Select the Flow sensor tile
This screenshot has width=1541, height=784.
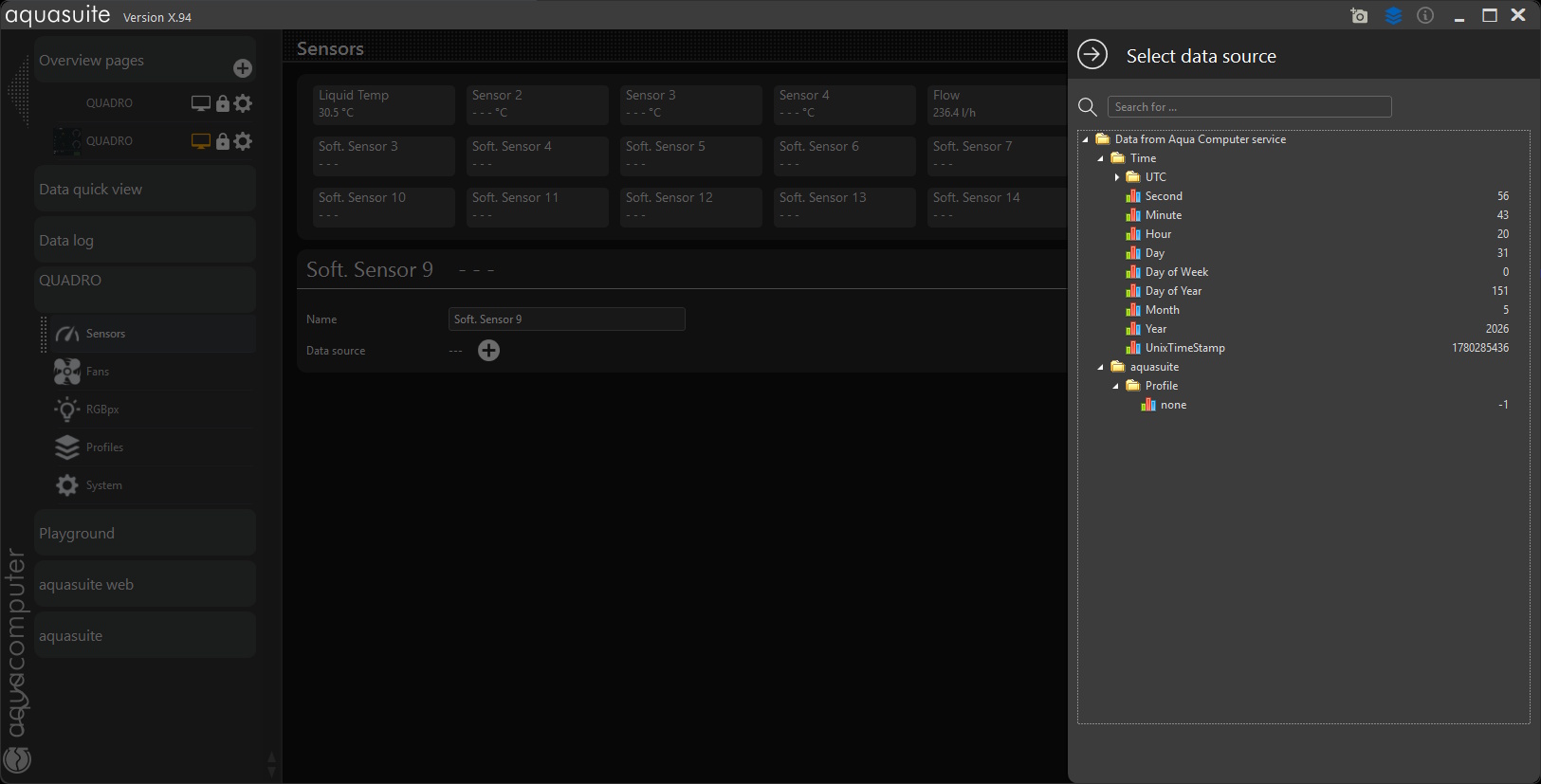998,104
